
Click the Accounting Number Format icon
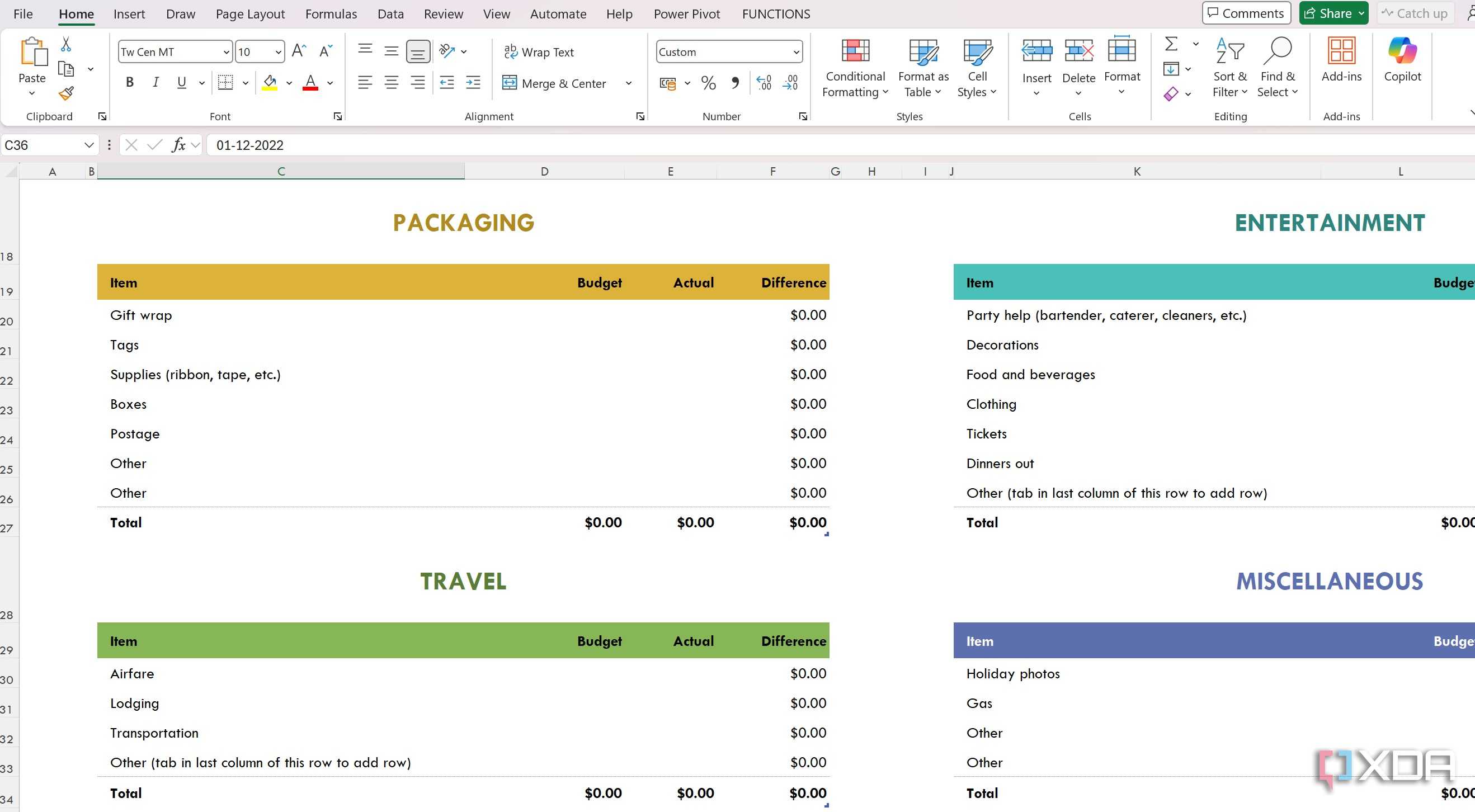click(668, 83)
